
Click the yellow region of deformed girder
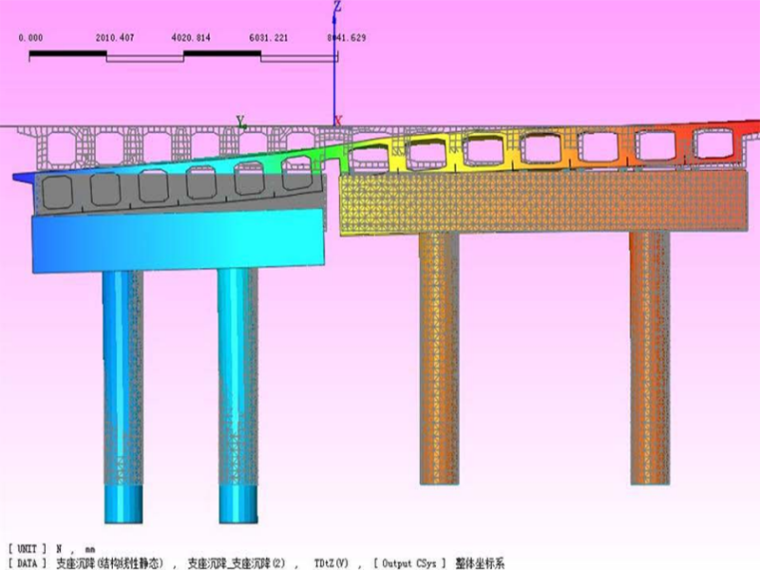[x=440, y=153]
